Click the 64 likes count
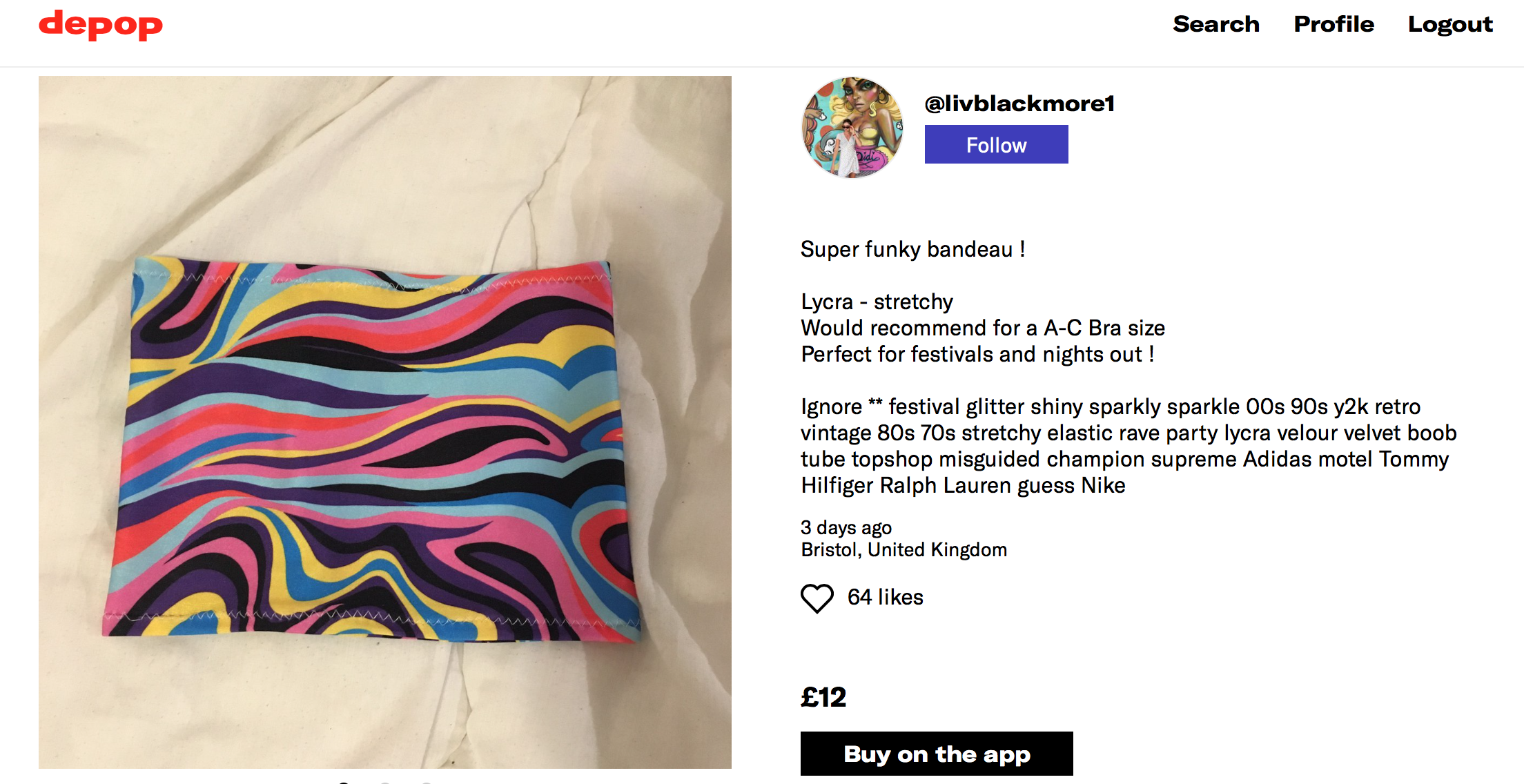The width and height of the screenshot is (1524, 784). coord(885,597)
